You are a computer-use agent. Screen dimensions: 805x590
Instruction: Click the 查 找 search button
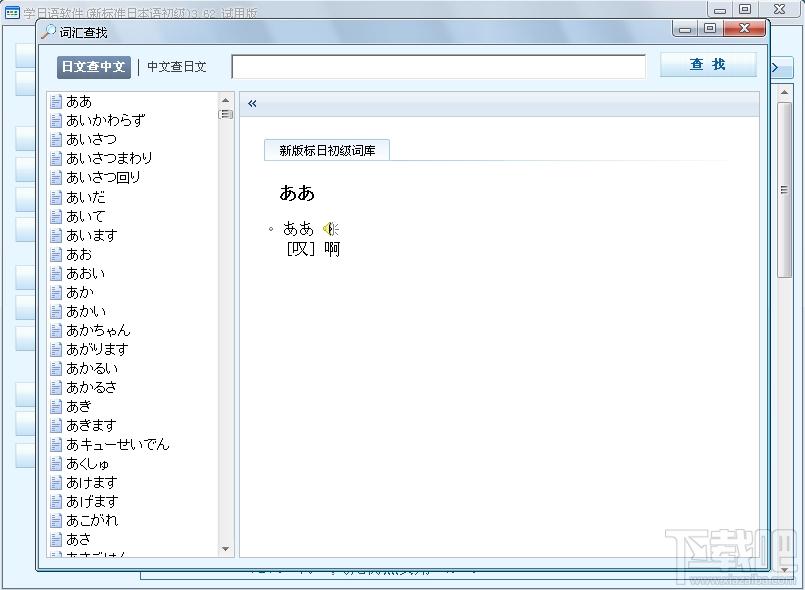pyautogui.click(x=708, y=65)
